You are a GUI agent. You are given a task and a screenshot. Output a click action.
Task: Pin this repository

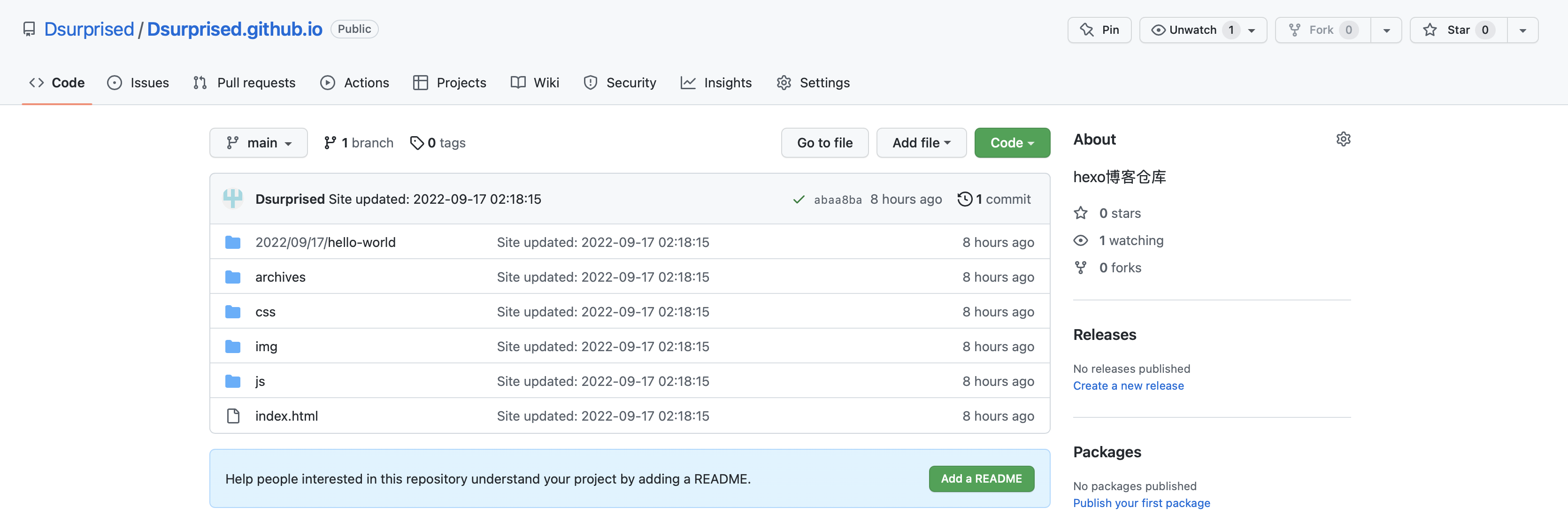tap(1099, 30)
